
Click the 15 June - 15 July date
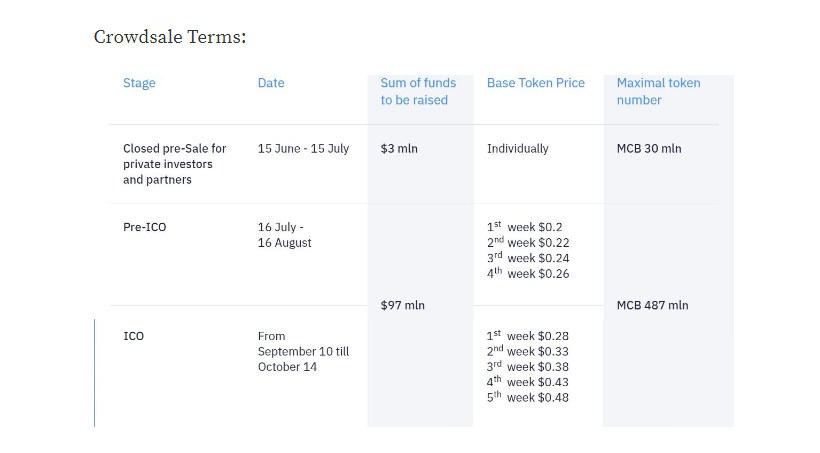click(303, 149)
